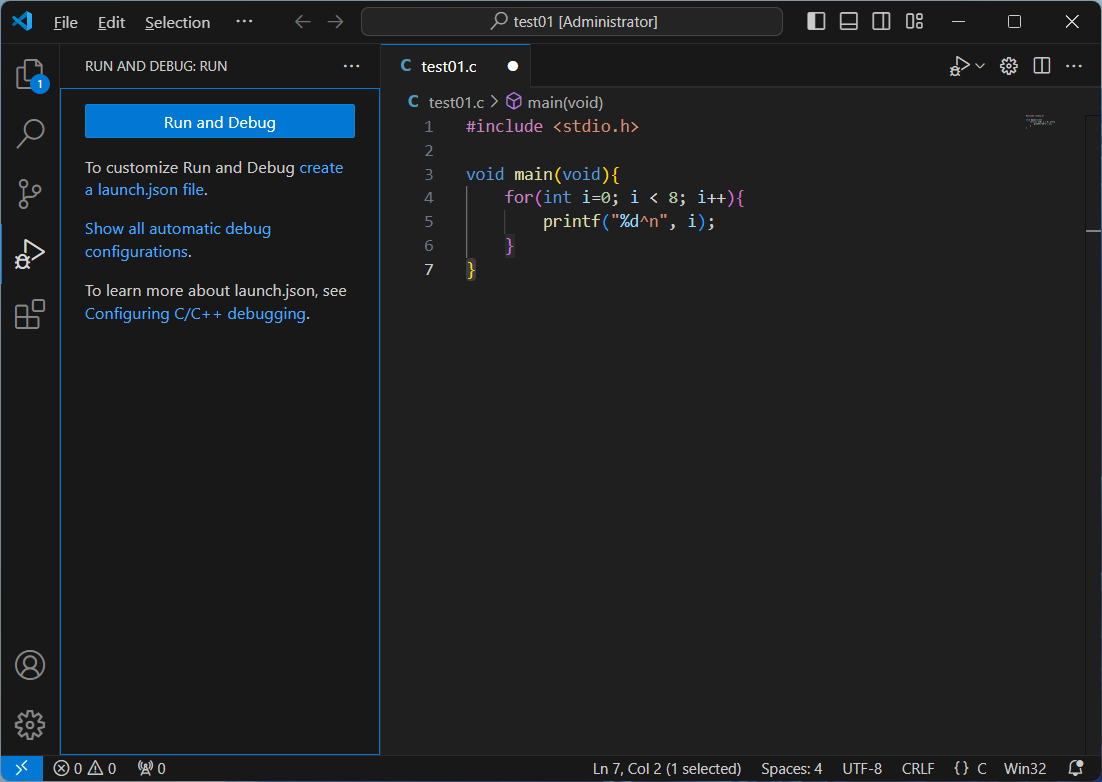1102x782 pixels.
Task: Open the Manage gear icon
Action: click(x=30, y=724)
